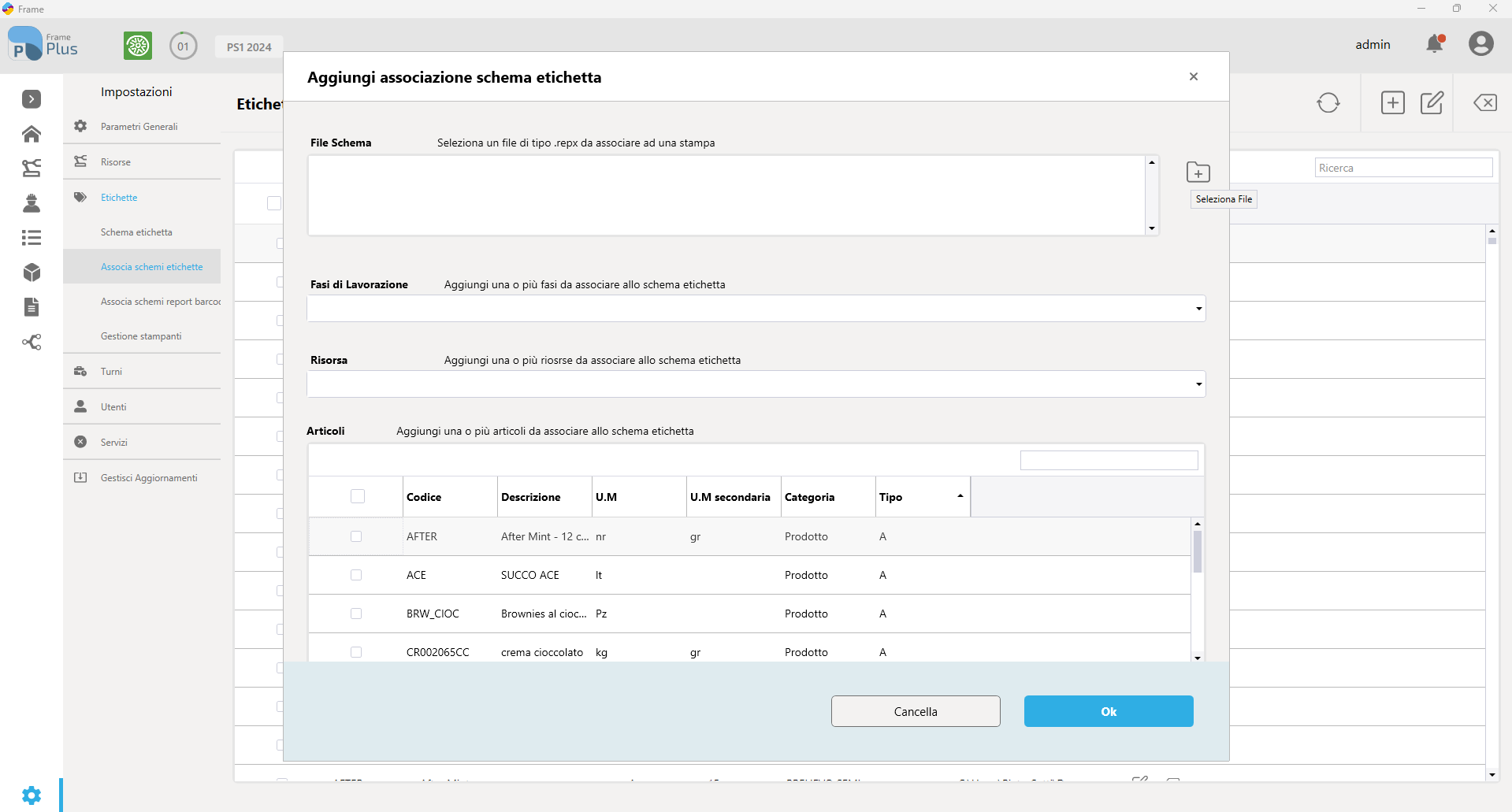Open the operator person icon in sidebar
Viewport: 1512px width, 812px height.
click(32, 203)
